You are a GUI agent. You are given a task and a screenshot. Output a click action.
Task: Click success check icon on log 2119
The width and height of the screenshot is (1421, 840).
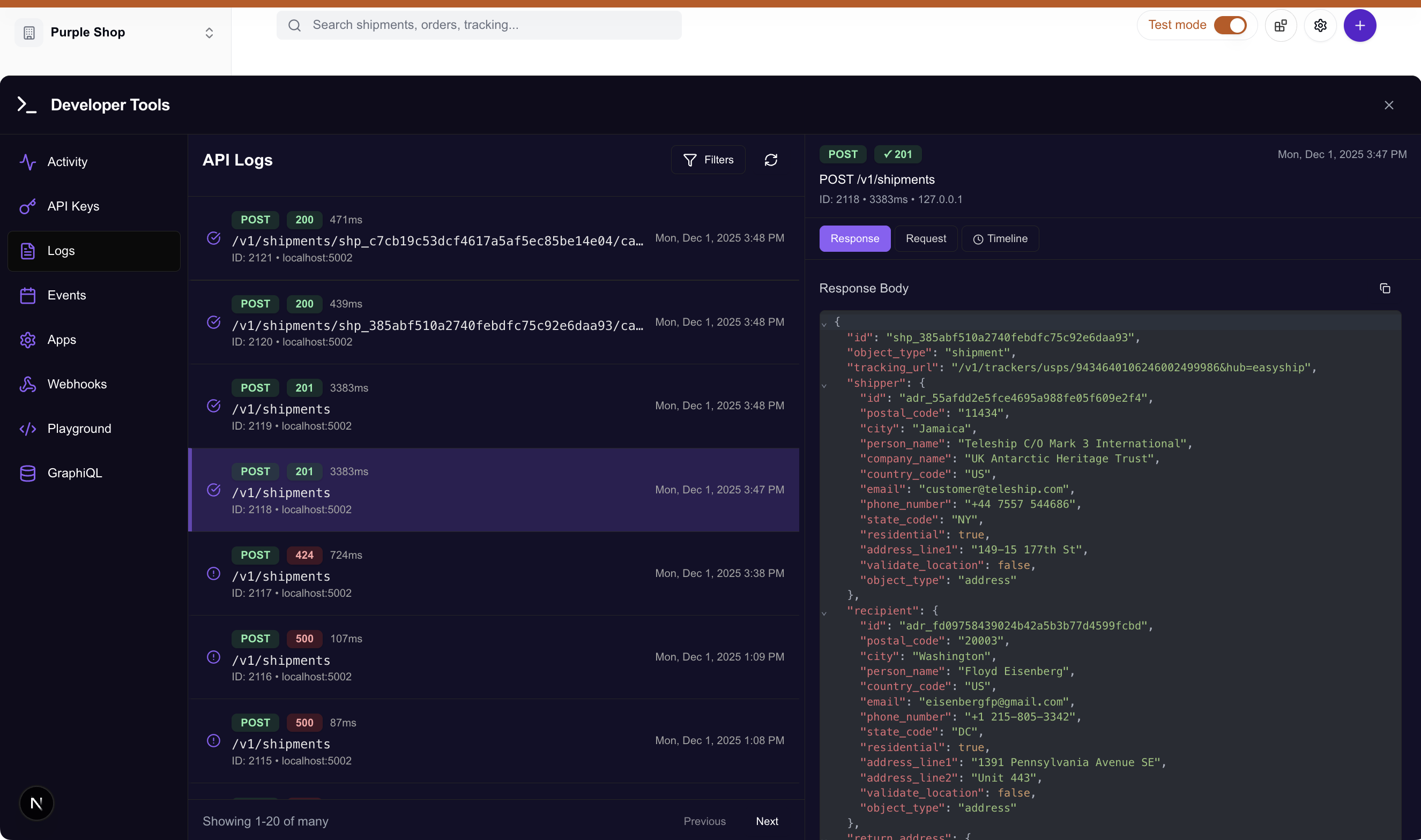point(213,406)
